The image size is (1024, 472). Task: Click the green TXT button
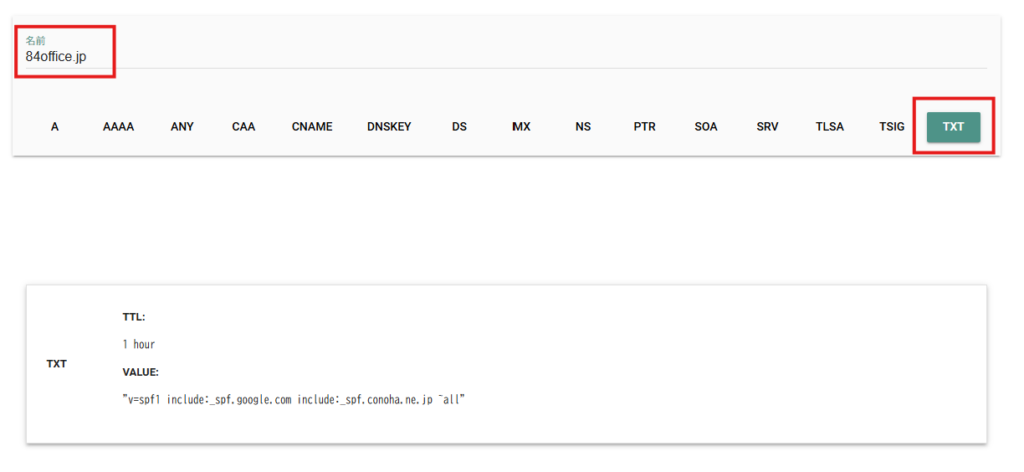(953, 127)
